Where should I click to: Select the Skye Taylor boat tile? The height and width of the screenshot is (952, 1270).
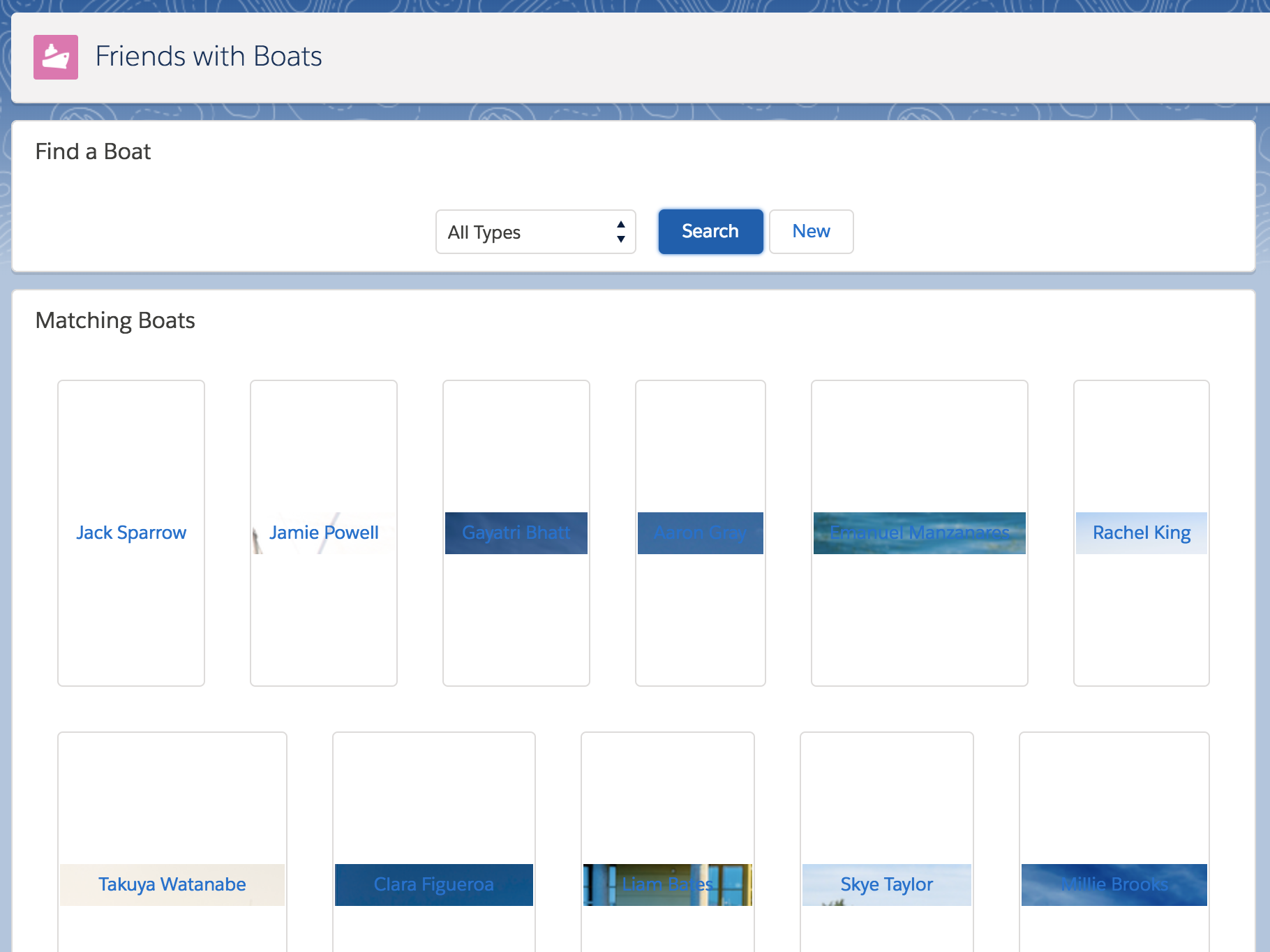click(887, 842)
